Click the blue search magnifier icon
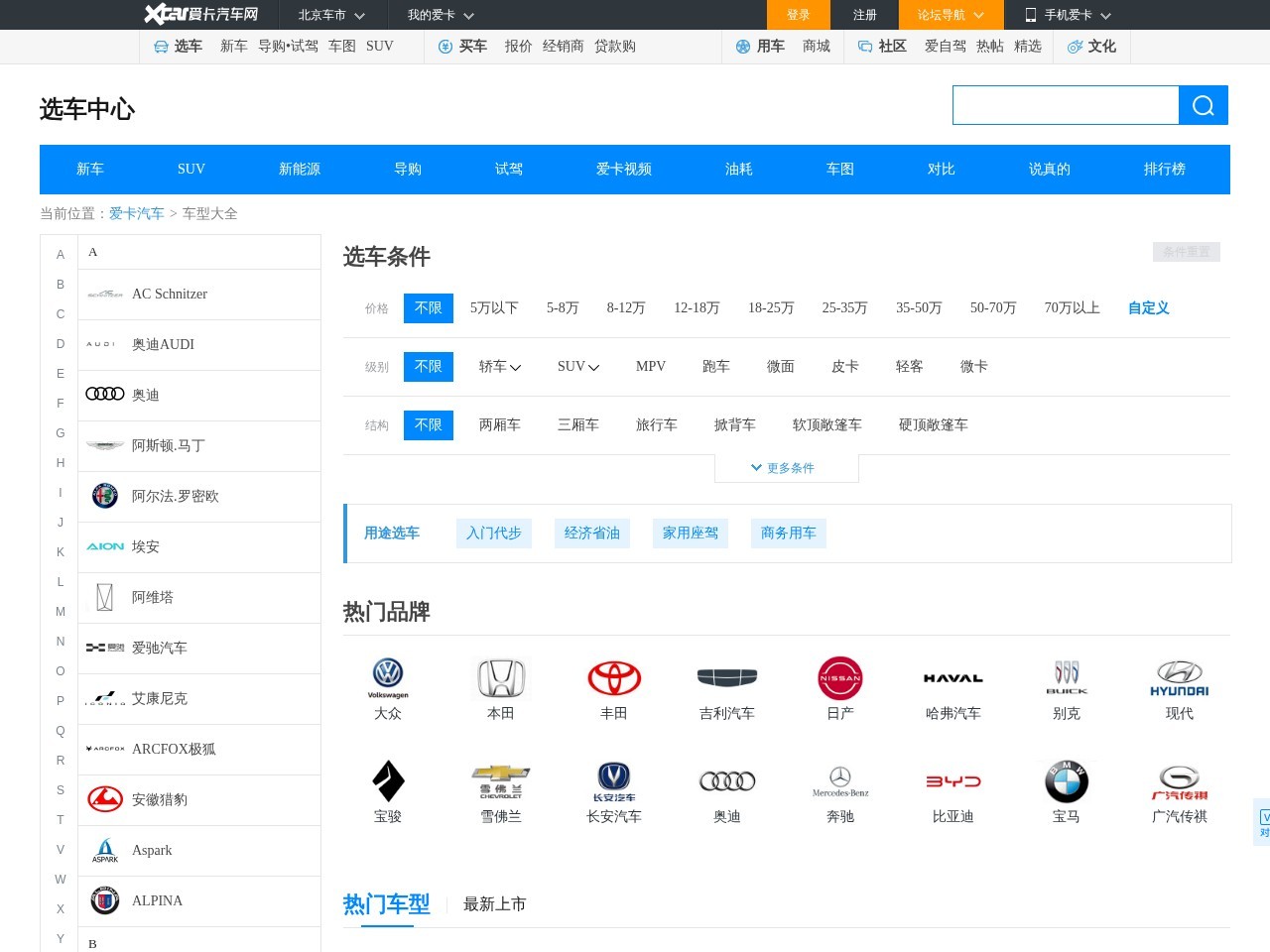This screenshot has height=952, width=1270. coord(1203,104)
